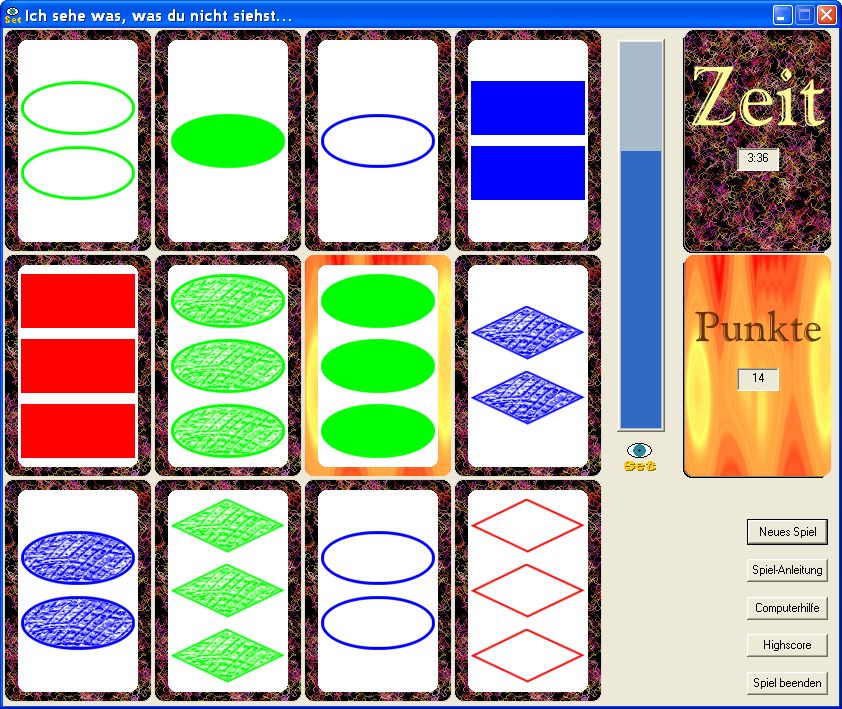The height and width of the screenshot is (709, 842).
Task: Open the Spiel-Anleitung instructions
Action: coord(787,570)
